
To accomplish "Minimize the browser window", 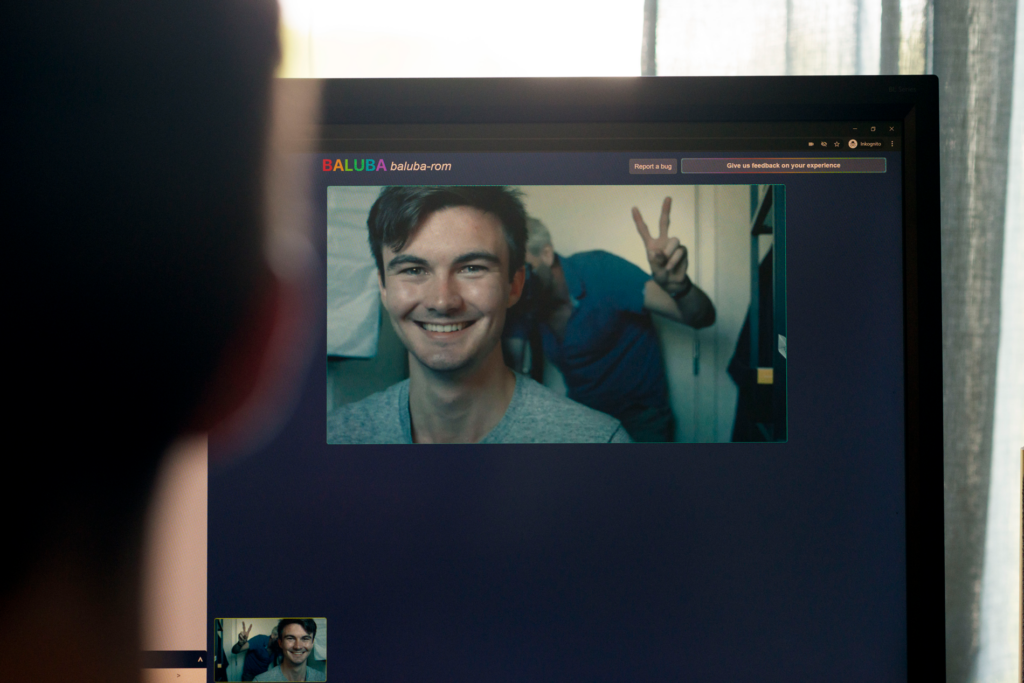I will tap(854, 129).
